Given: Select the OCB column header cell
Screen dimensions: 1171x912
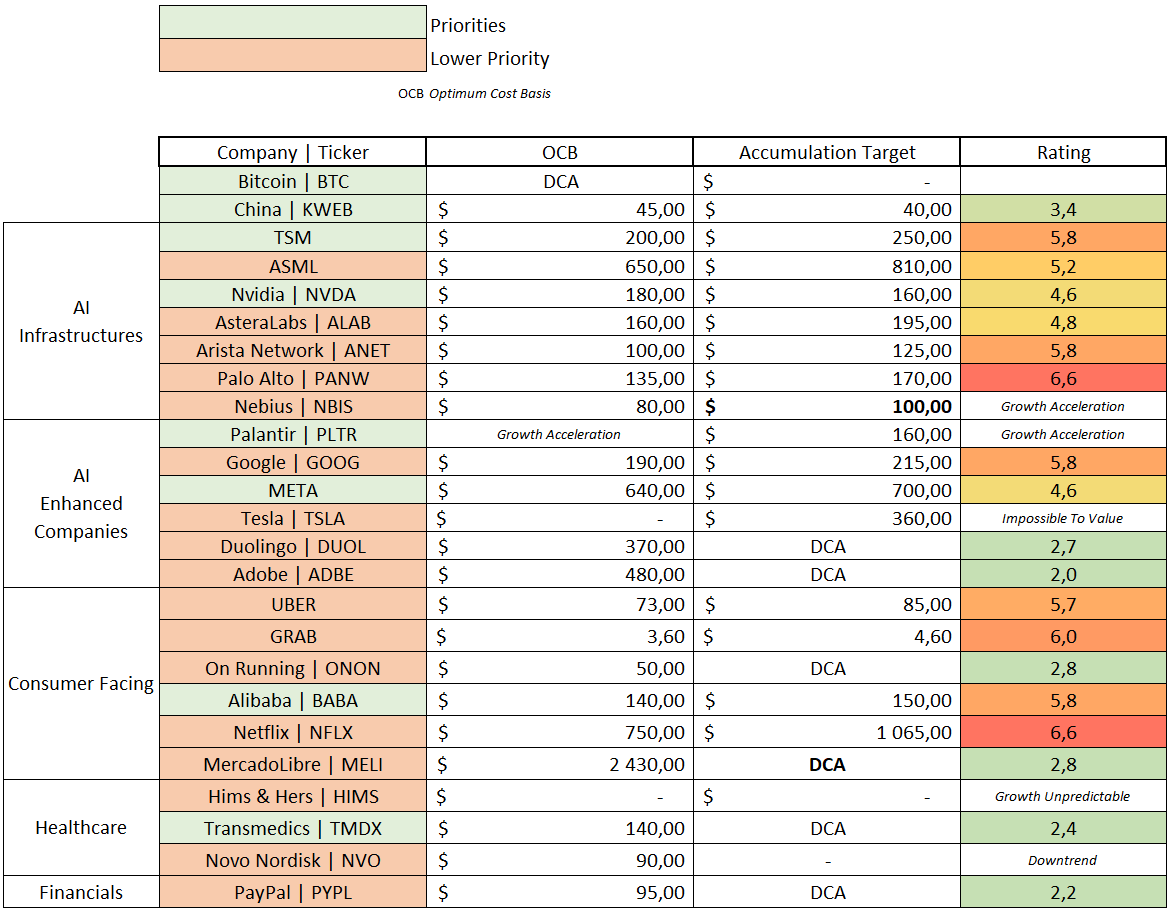Looking at the screenshot, I should click(559, 152).
